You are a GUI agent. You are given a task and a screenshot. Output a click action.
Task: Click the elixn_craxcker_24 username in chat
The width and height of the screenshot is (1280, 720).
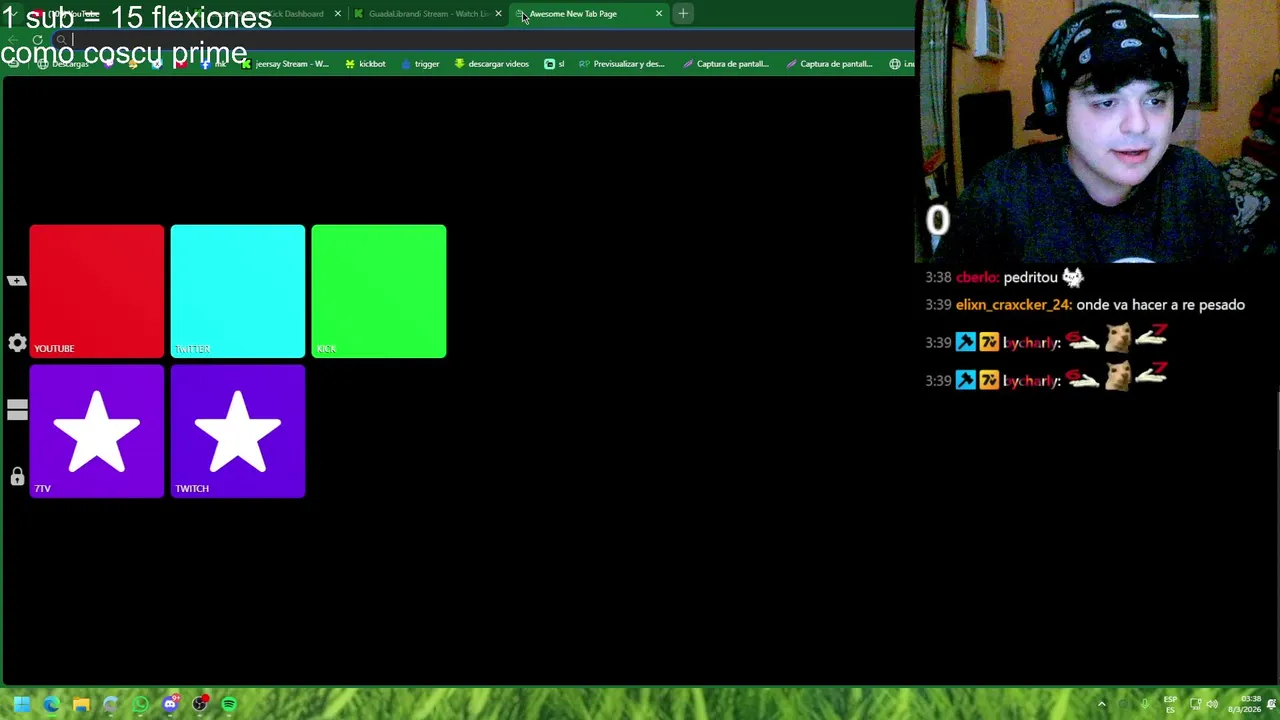(1013, 305)
